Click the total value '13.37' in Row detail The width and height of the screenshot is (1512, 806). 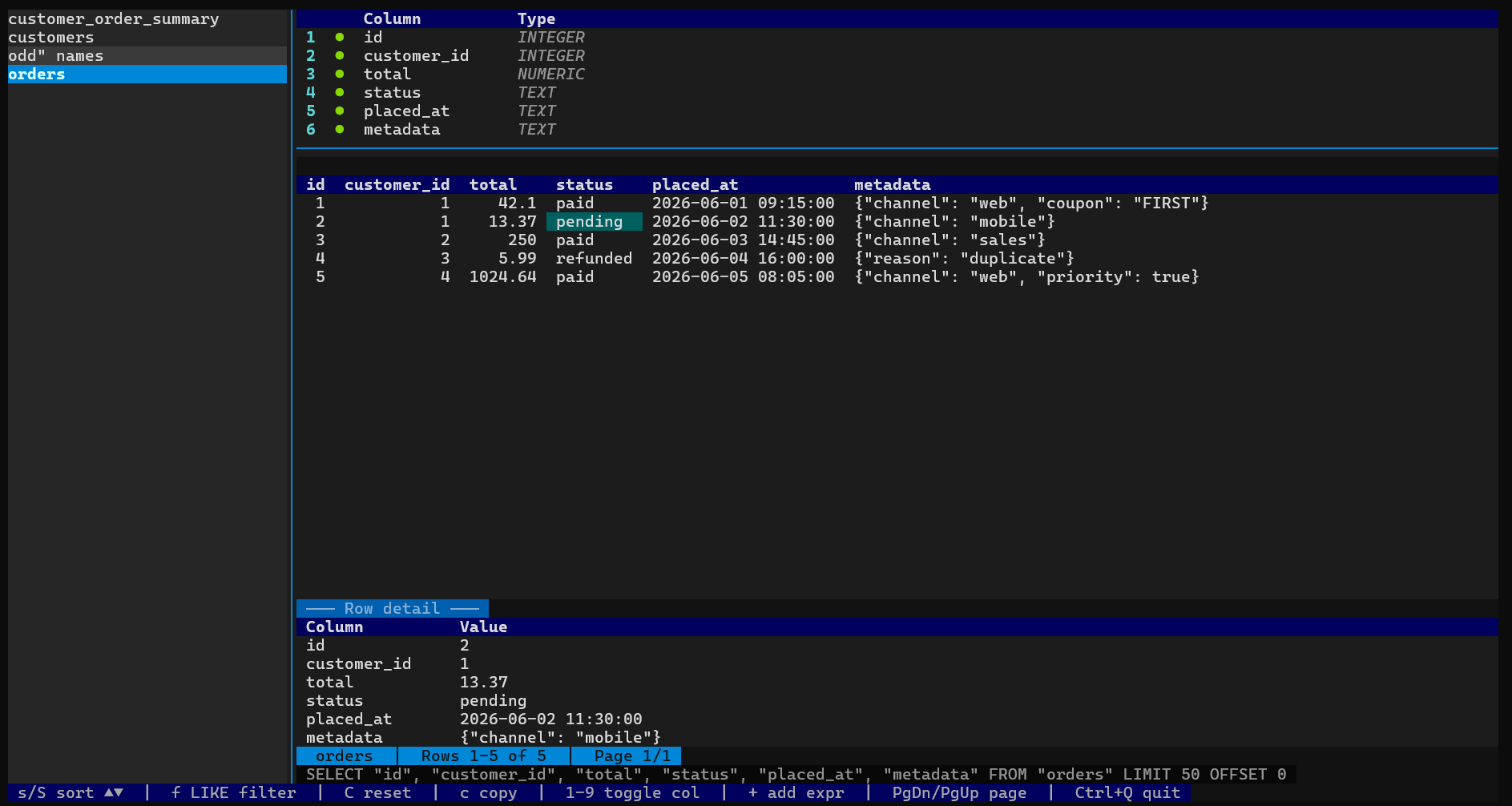coord(484,682)
